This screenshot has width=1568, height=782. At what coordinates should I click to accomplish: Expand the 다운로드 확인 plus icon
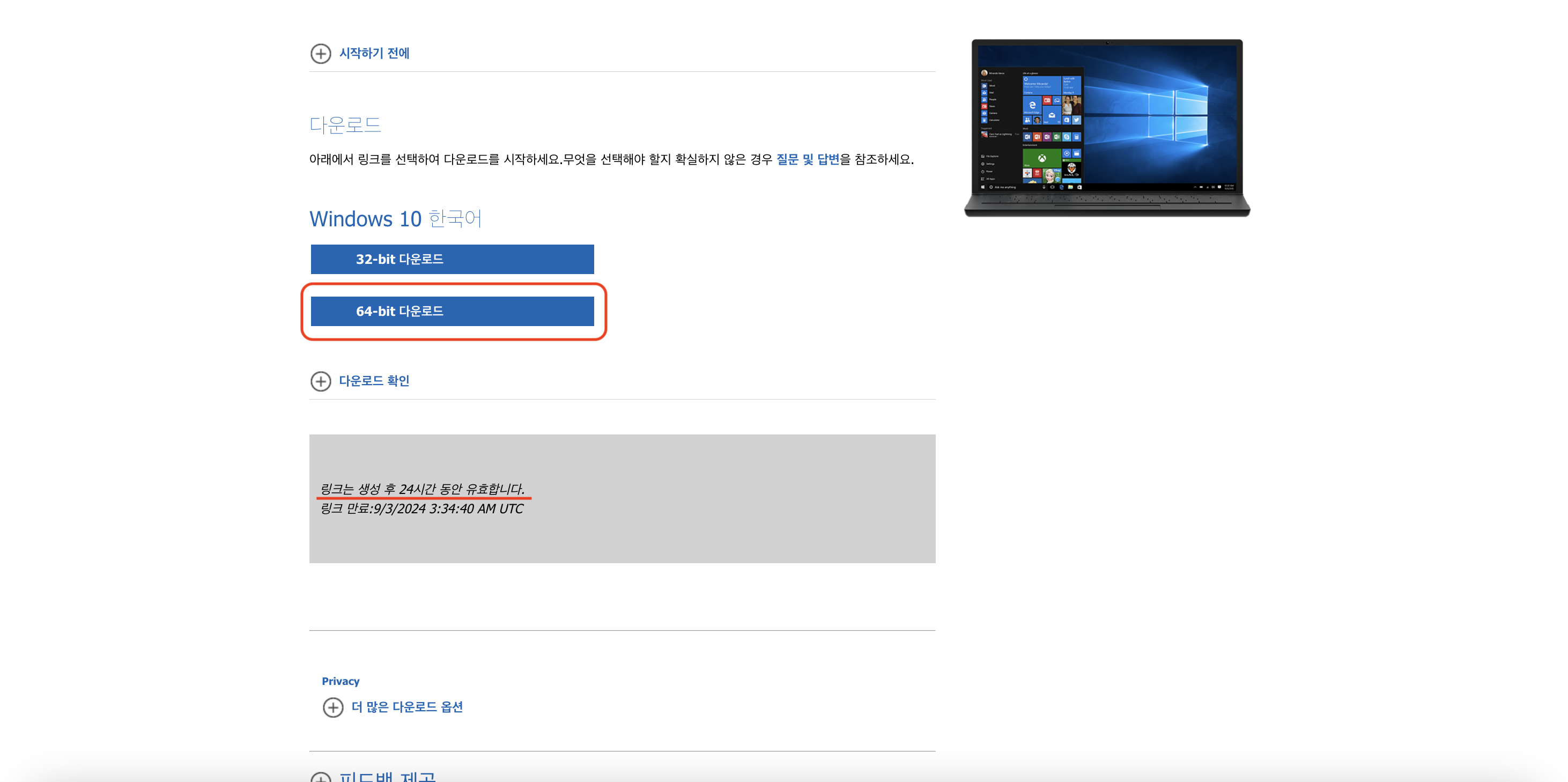(x=321, y=381)
